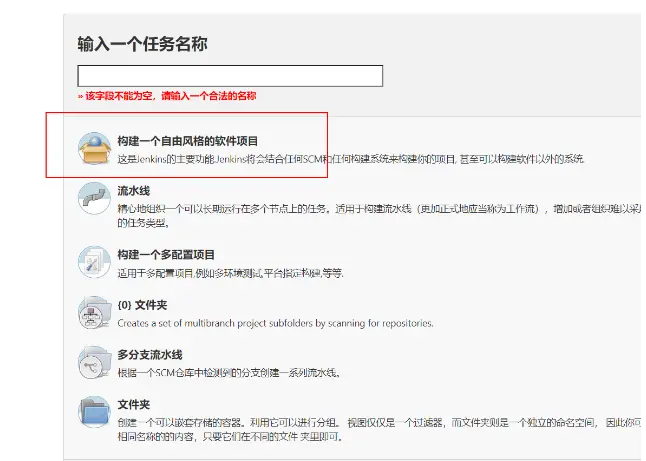Select the freestyle project box icon
Screen dimensions: 646x461
click(x=94, y=148)
